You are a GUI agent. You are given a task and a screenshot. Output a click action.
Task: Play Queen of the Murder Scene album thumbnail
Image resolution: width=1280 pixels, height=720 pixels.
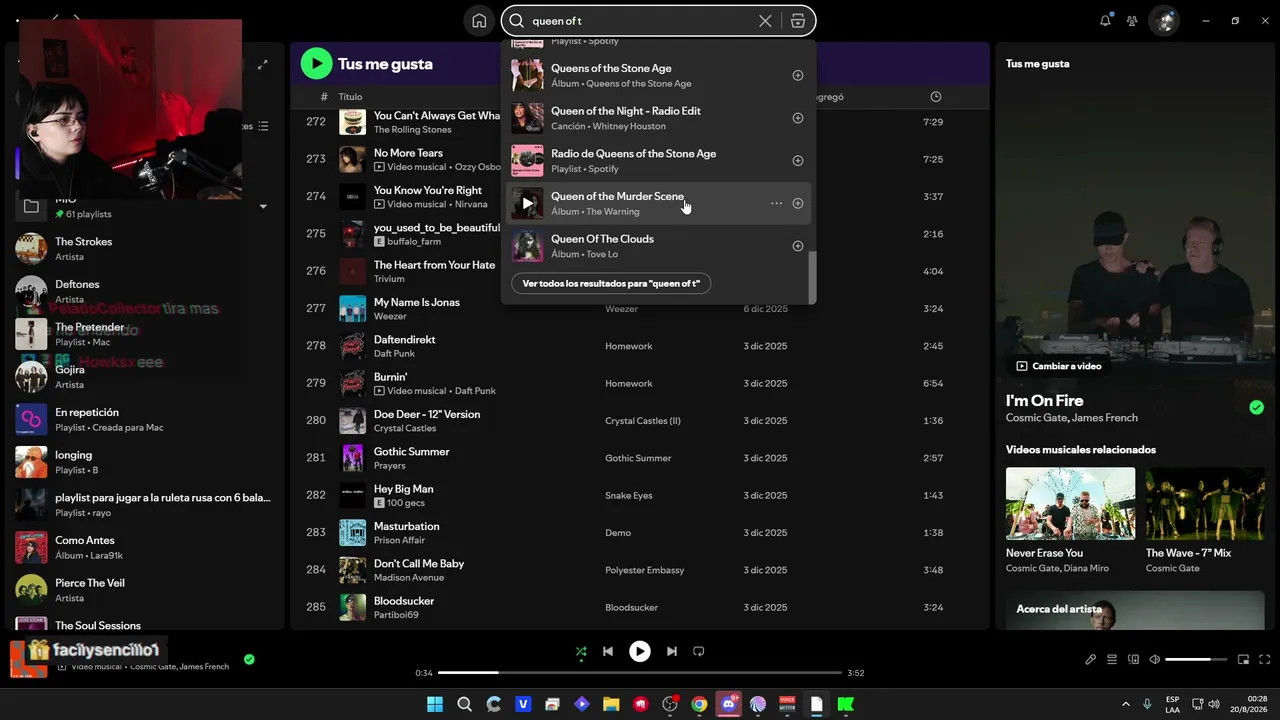527,204
